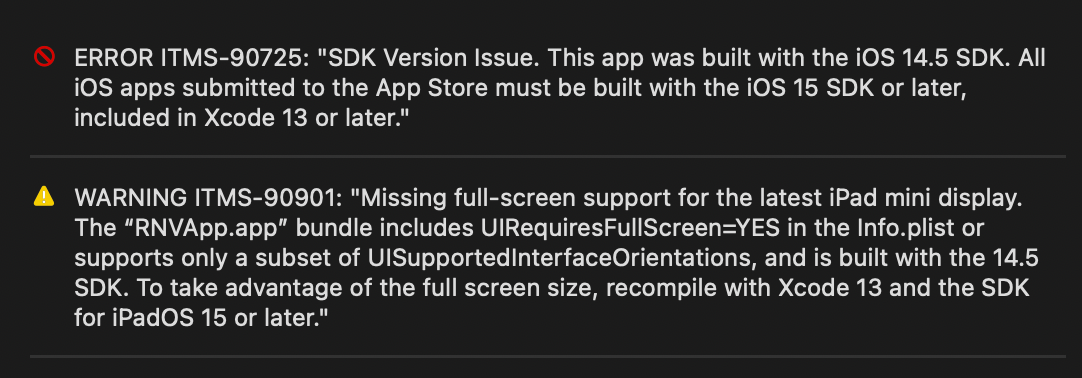1082x378 pixels.
Task: Click the divider line below the warning
Action: [x=548, y=356]
